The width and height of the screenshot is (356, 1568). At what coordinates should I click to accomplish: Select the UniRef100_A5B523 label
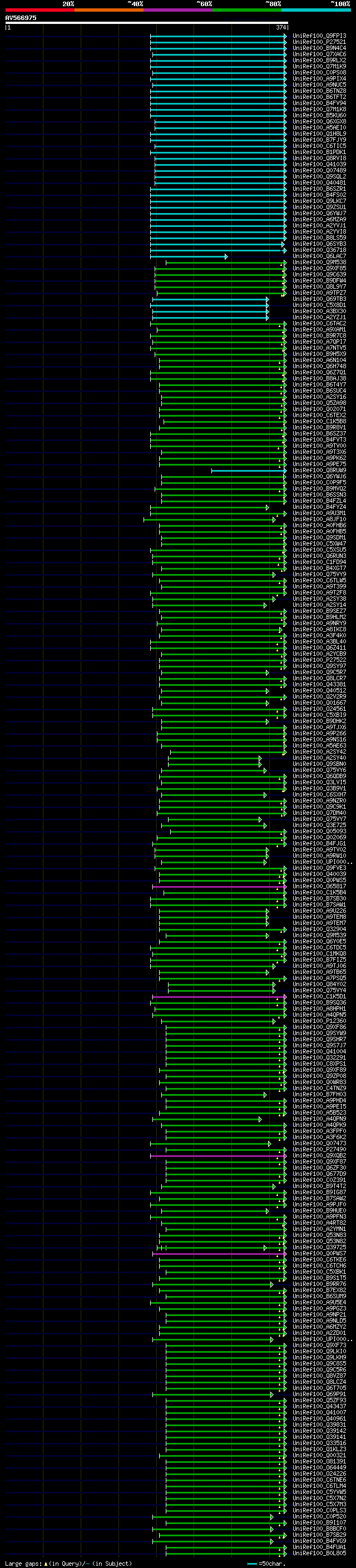click(x=319, y=1112)
